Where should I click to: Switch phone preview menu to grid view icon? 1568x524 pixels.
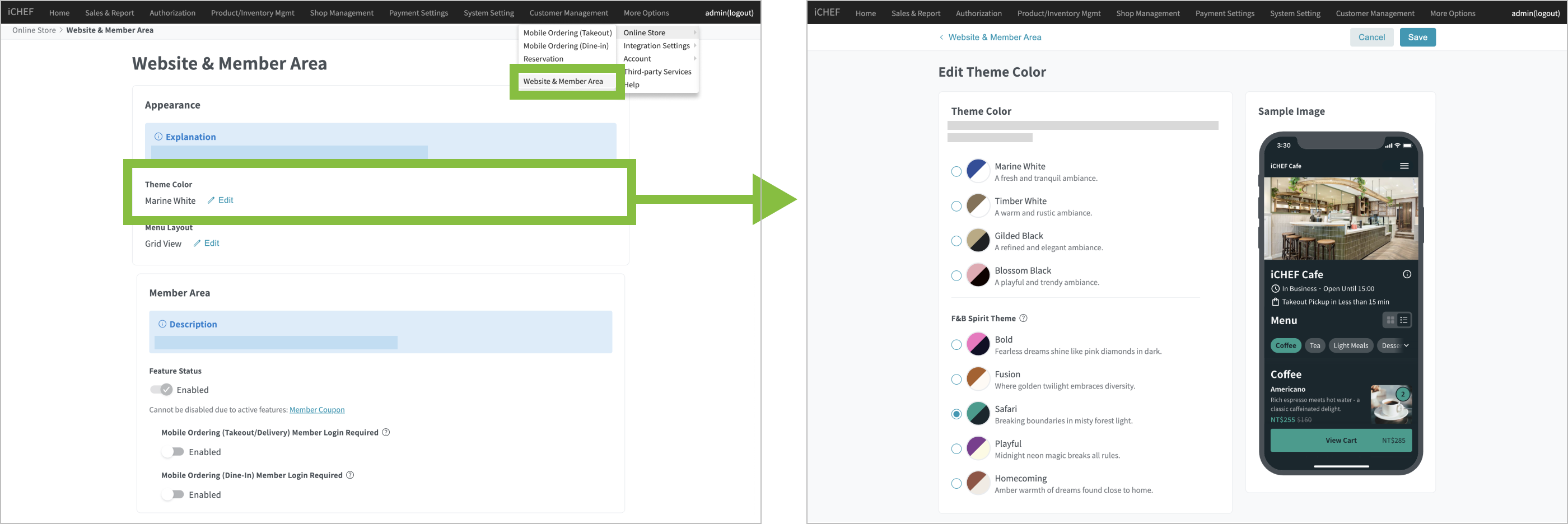click(x=1390, y=320)
